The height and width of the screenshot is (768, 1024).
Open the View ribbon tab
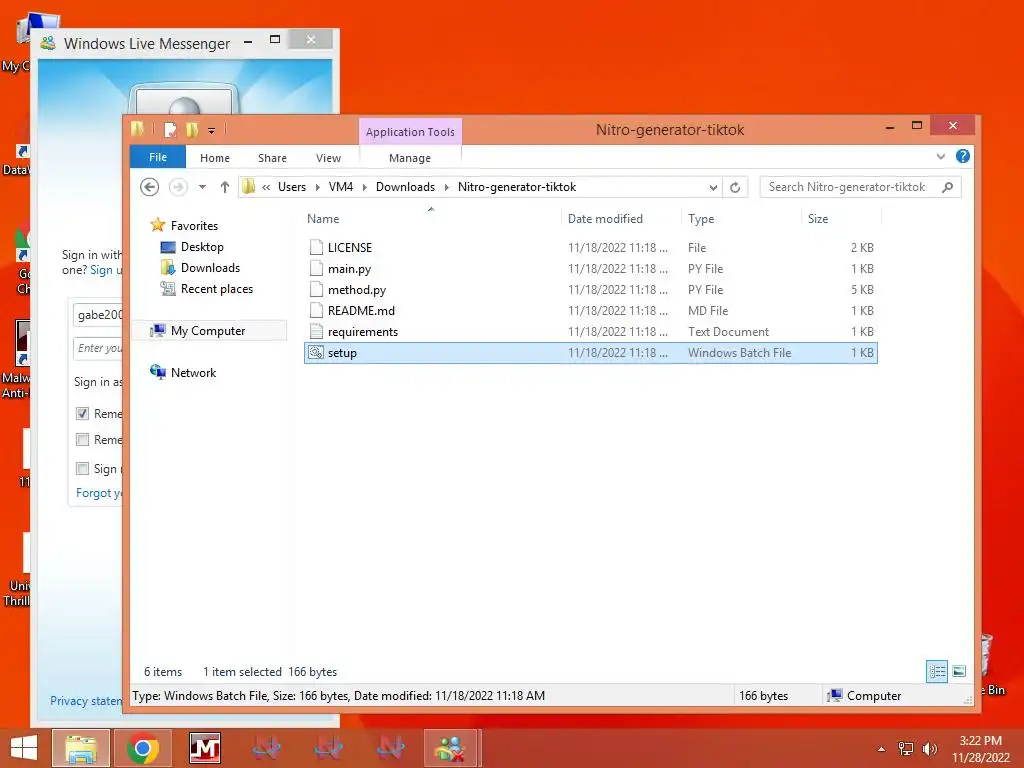(x=328, y=158)
